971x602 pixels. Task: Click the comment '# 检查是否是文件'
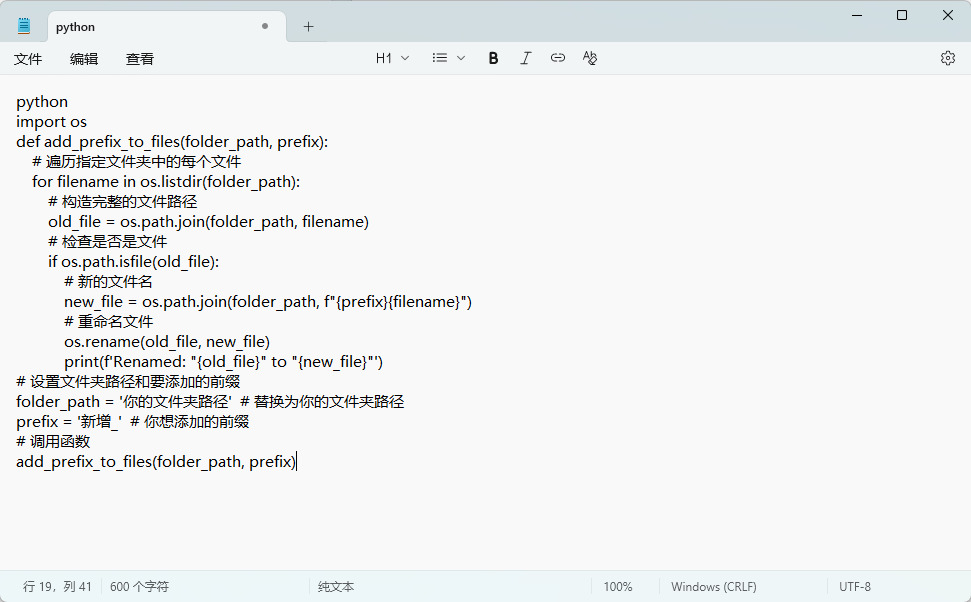107,242
